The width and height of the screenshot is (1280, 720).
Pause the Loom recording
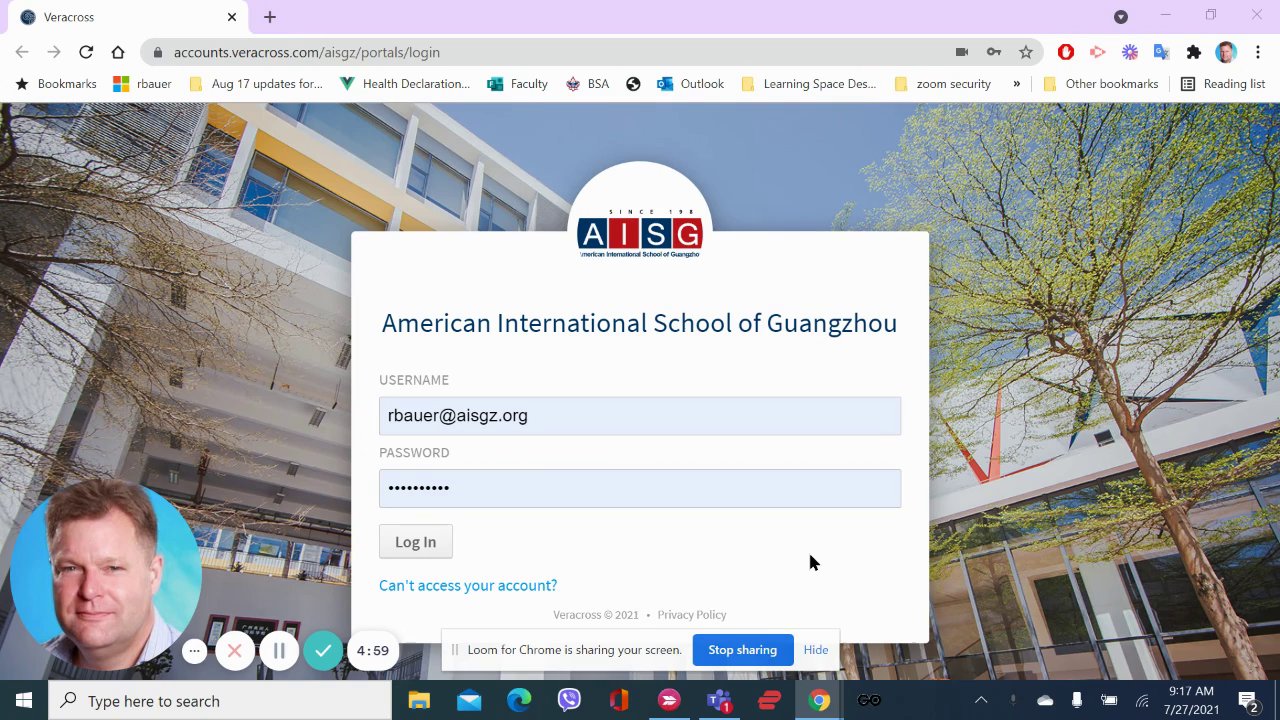279,651
